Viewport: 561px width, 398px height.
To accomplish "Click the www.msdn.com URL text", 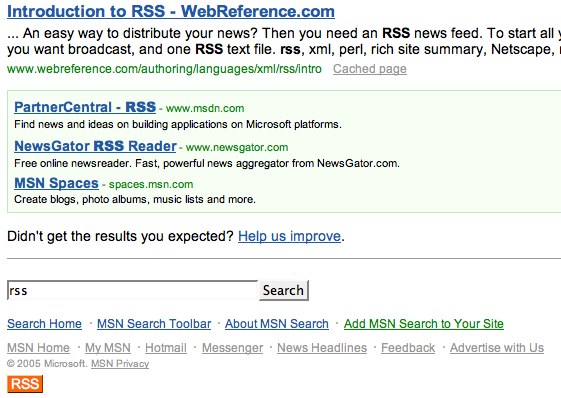I will point(205,108).
